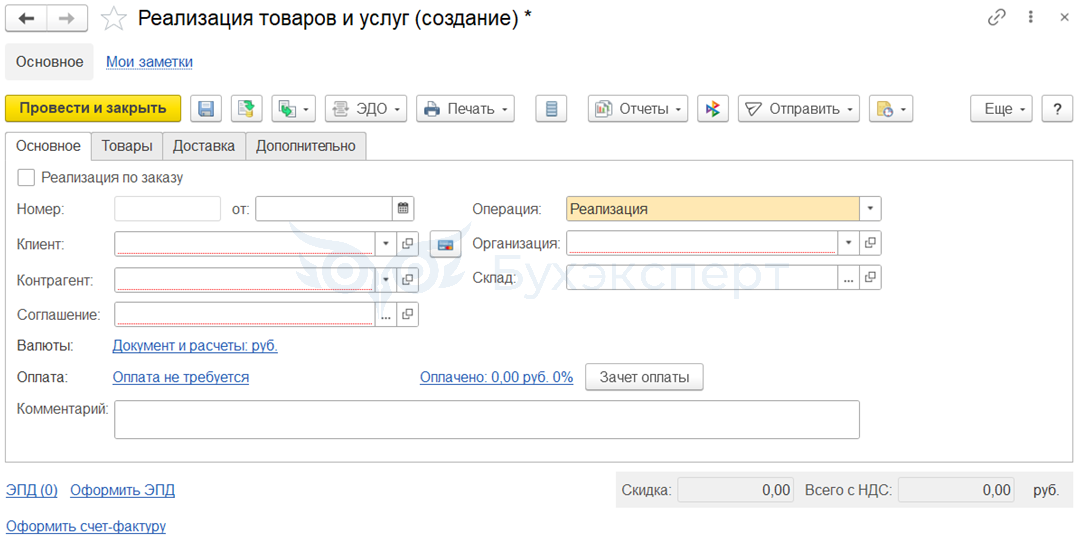Open the Печать dropdown menu
The image size is (1079, 540).
465,109
